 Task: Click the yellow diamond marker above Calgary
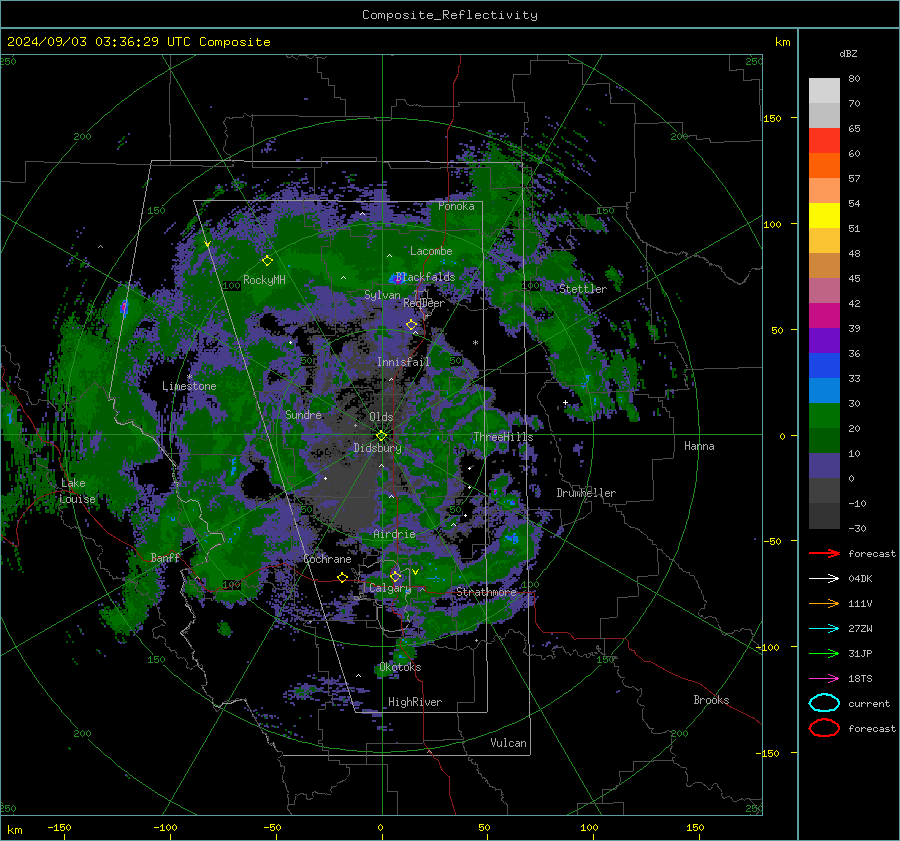(395, 576)
